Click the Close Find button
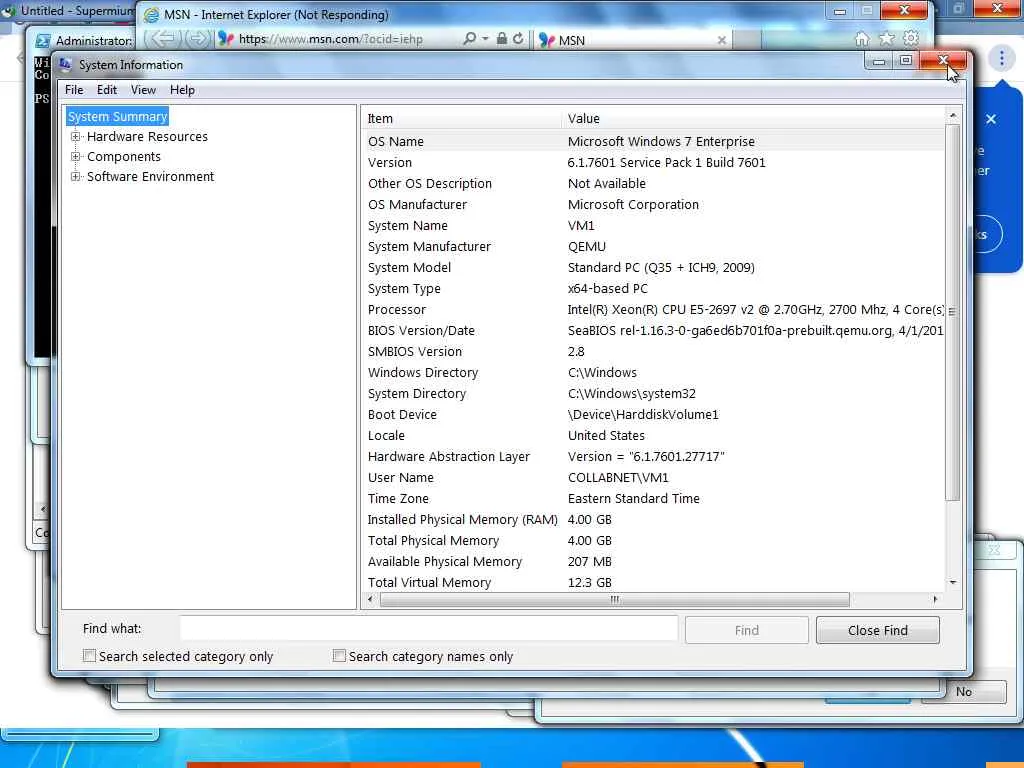Image resolution: width=1024 pixels, height=768 pixels. tap(878, 630)
